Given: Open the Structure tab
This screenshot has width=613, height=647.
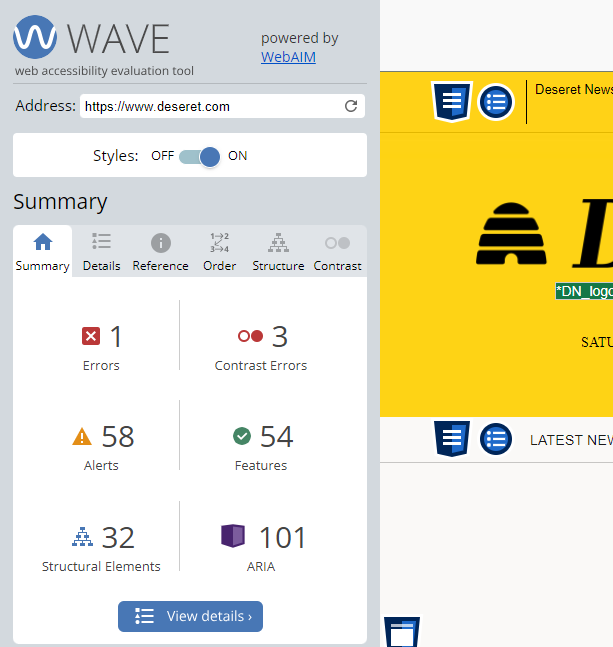Looking at the screenshot, I should pyautogui.click(x=278, y=252).
